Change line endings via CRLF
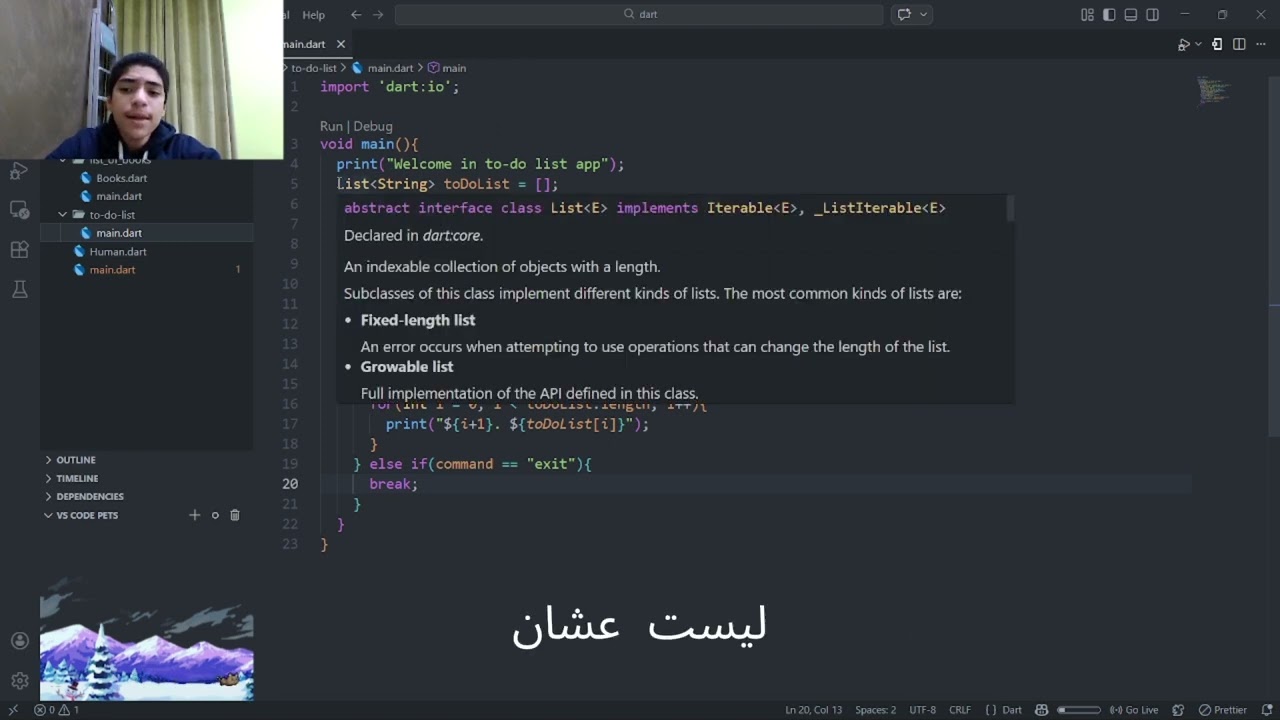This screenshot has width=1280, height=720. (960, 710)
